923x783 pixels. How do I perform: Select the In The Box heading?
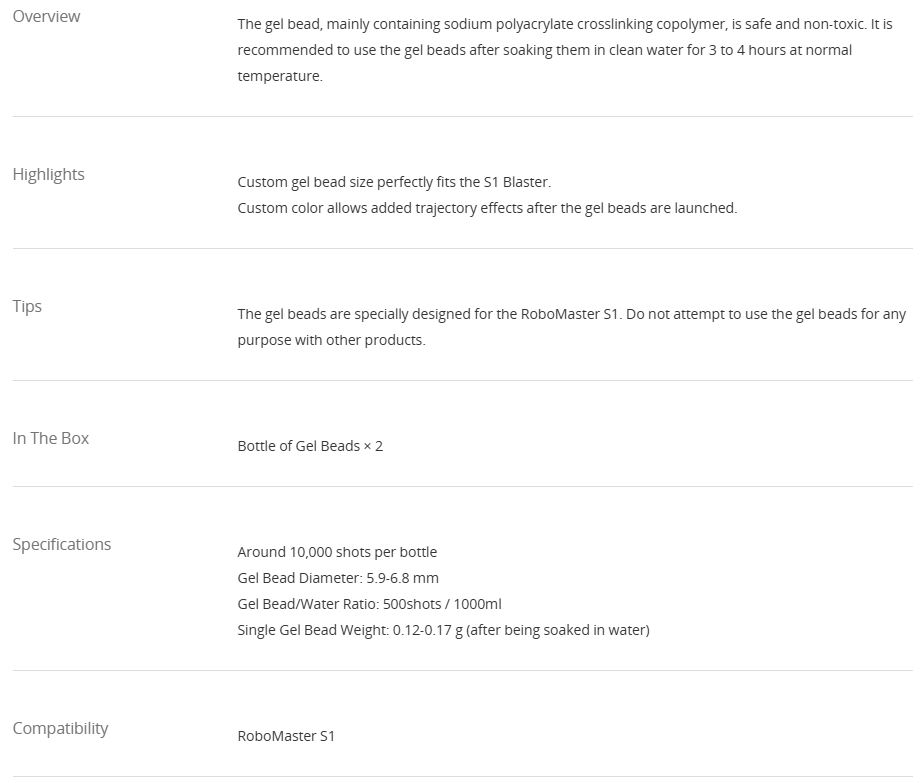50,438
